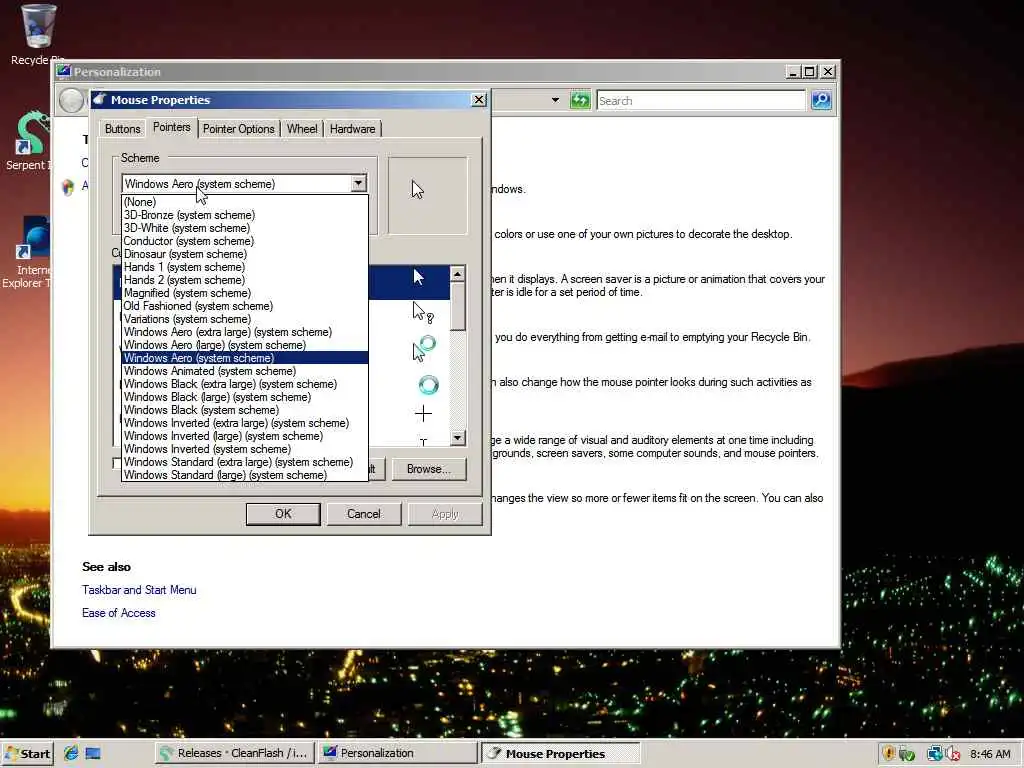Viewport: 1024px width, 768px height.
Task: Click the security shield tray icon
Action: [x=889, y=753]
